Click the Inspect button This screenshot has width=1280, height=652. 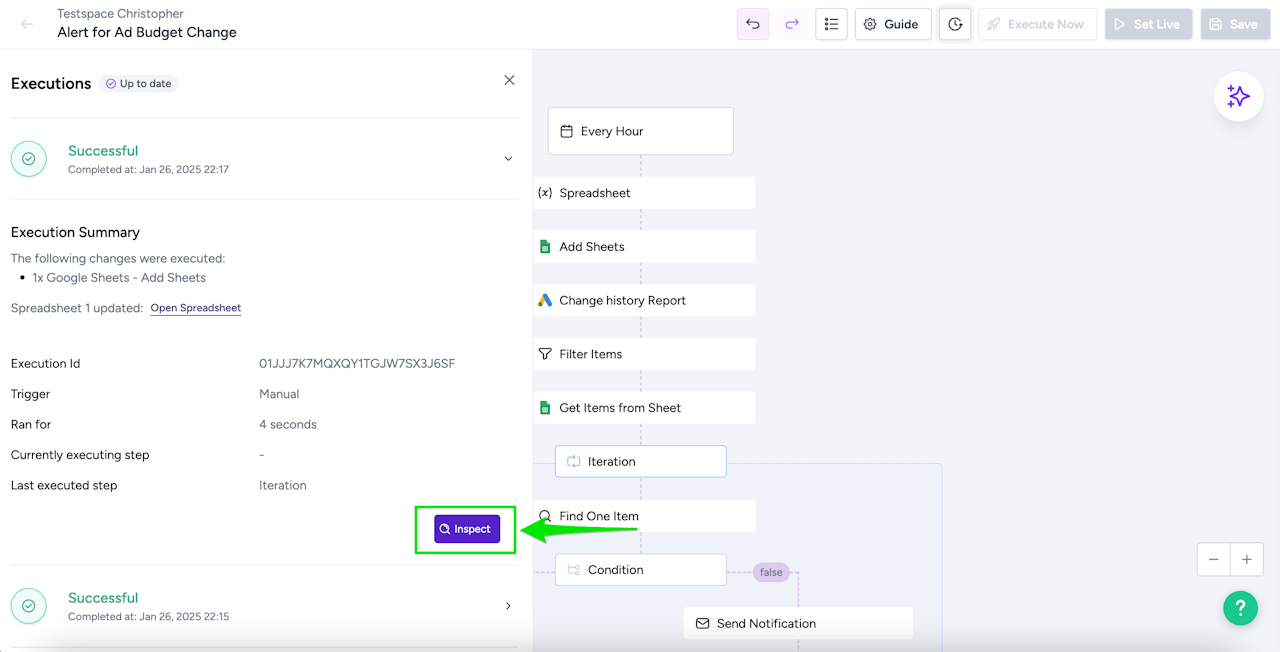pos(467,529)
